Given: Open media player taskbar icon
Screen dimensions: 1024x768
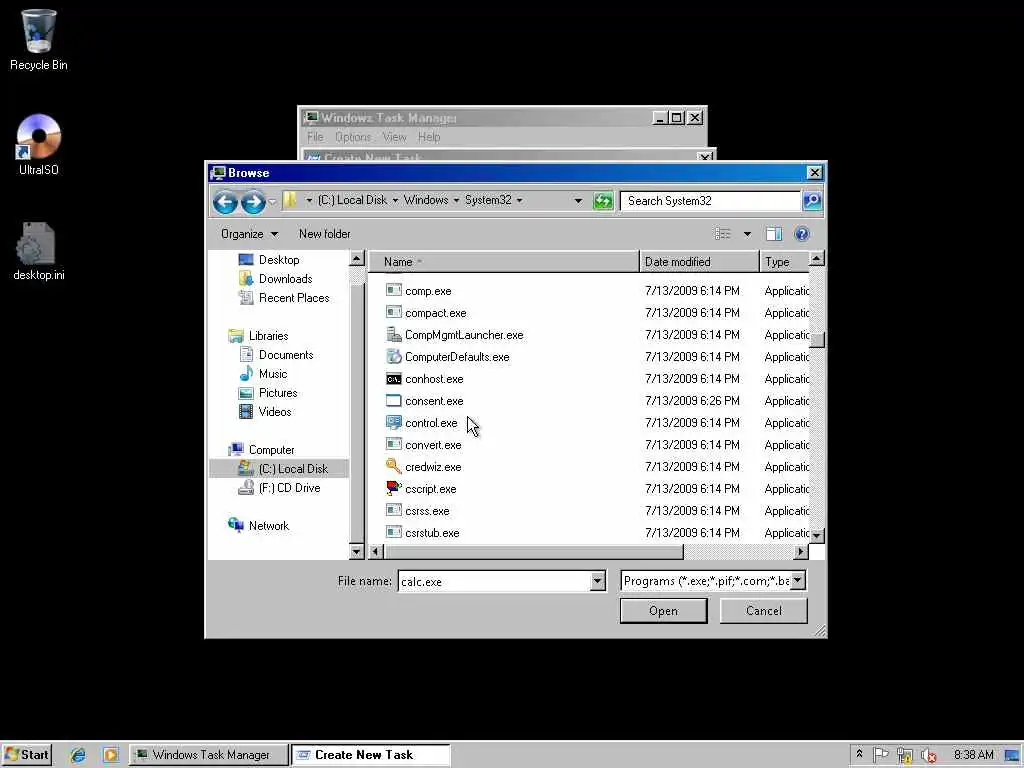Looking at the screenshot, I should pyautogui.click(x=110, y=755).
